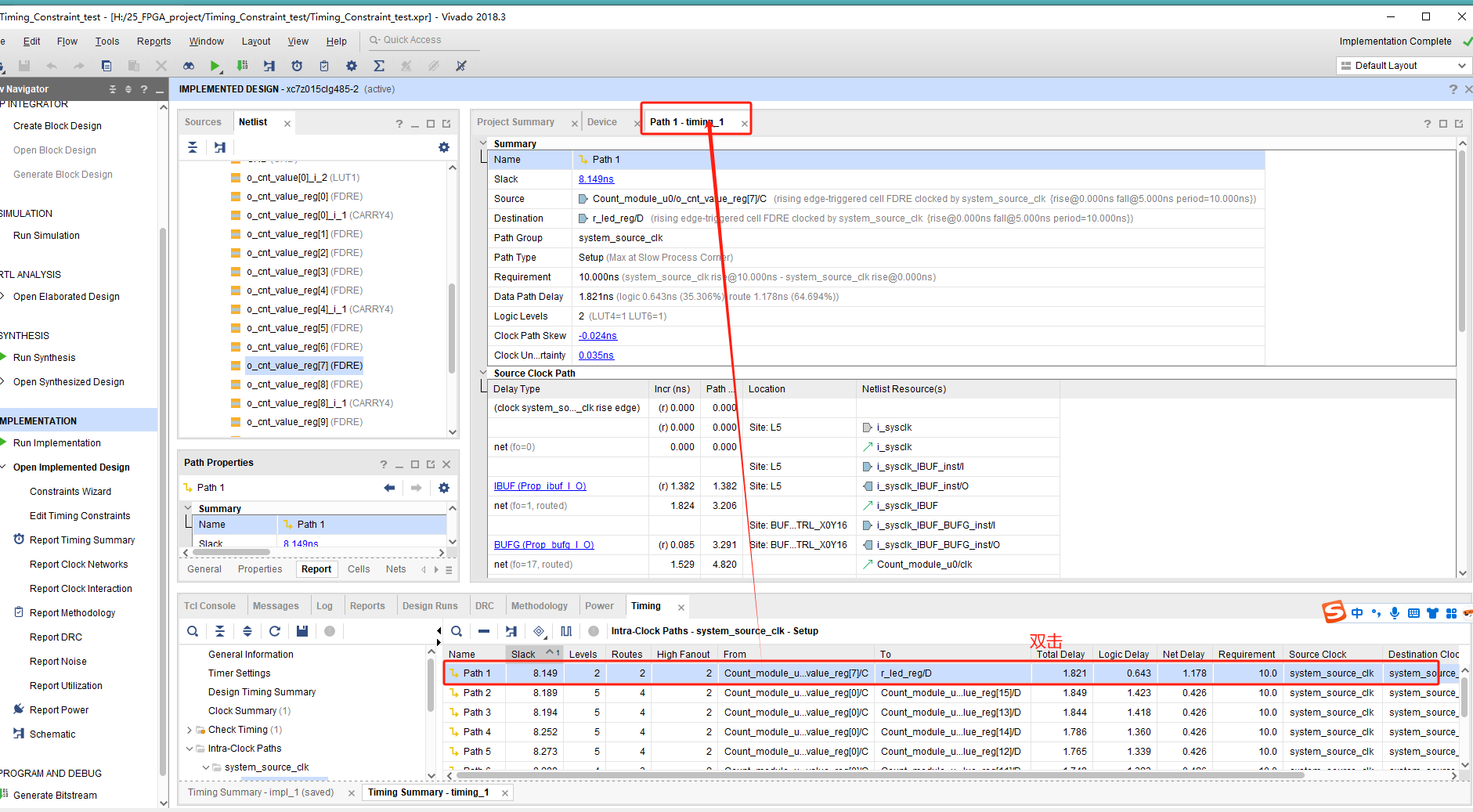Click the -0.024ns Clock Path Skew link
This screenshot has height=812, width=1473.
click(x=598, y=336)
